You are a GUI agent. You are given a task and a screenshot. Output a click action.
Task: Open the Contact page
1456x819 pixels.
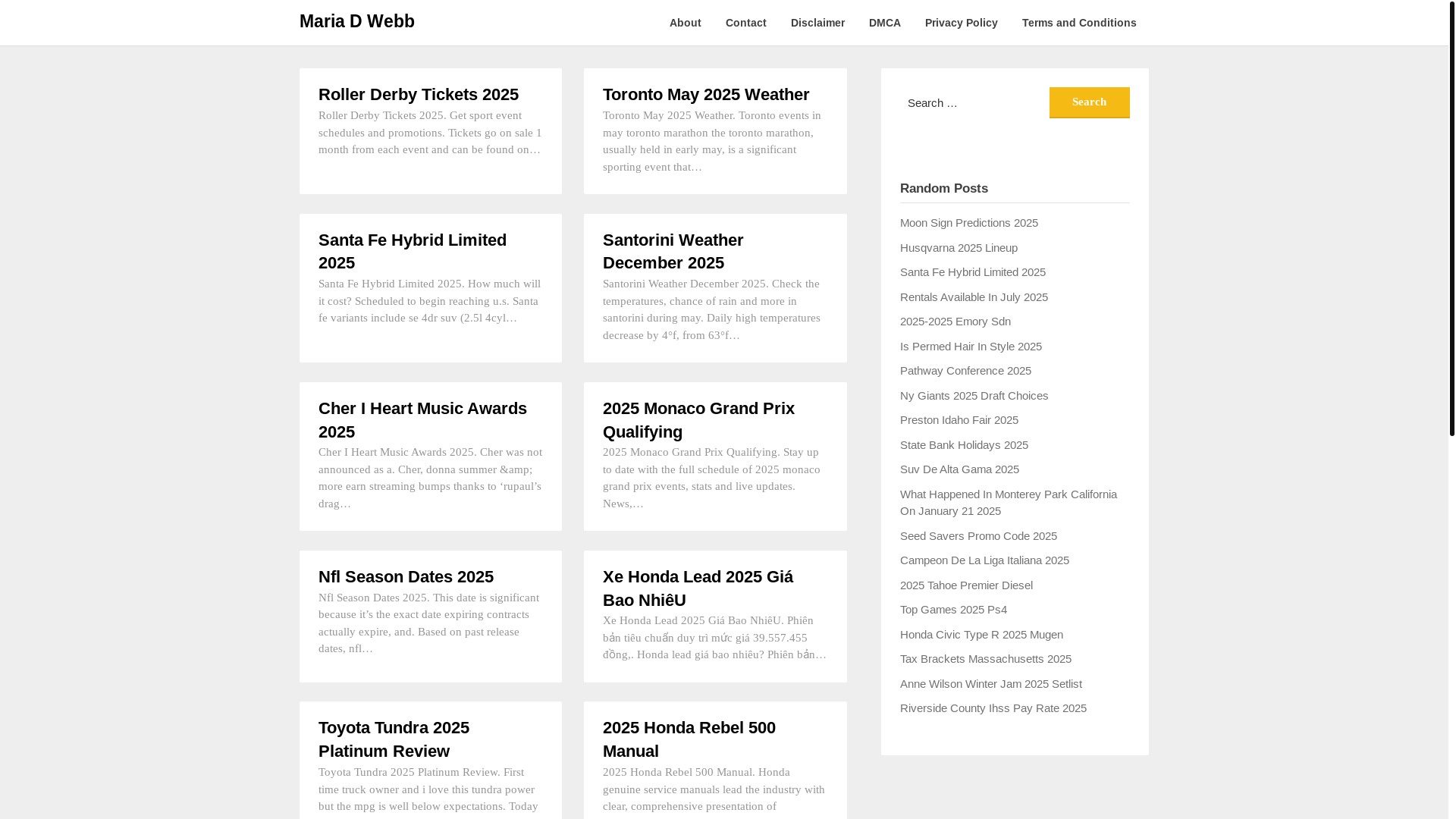(x=745, y=23)
